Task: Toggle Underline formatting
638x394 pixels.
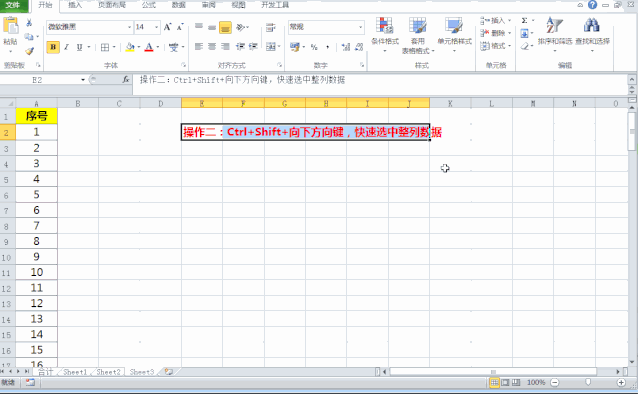Action: coord(79,47)
